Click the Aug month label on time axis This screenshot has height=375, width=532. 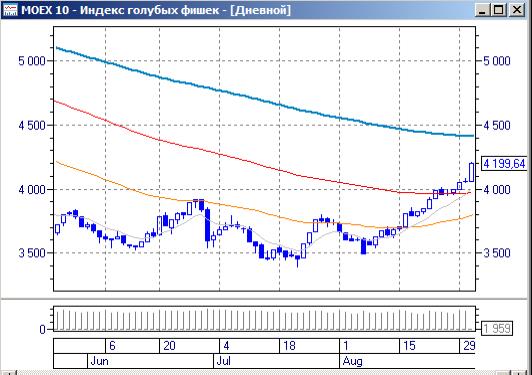pos(353,361)
